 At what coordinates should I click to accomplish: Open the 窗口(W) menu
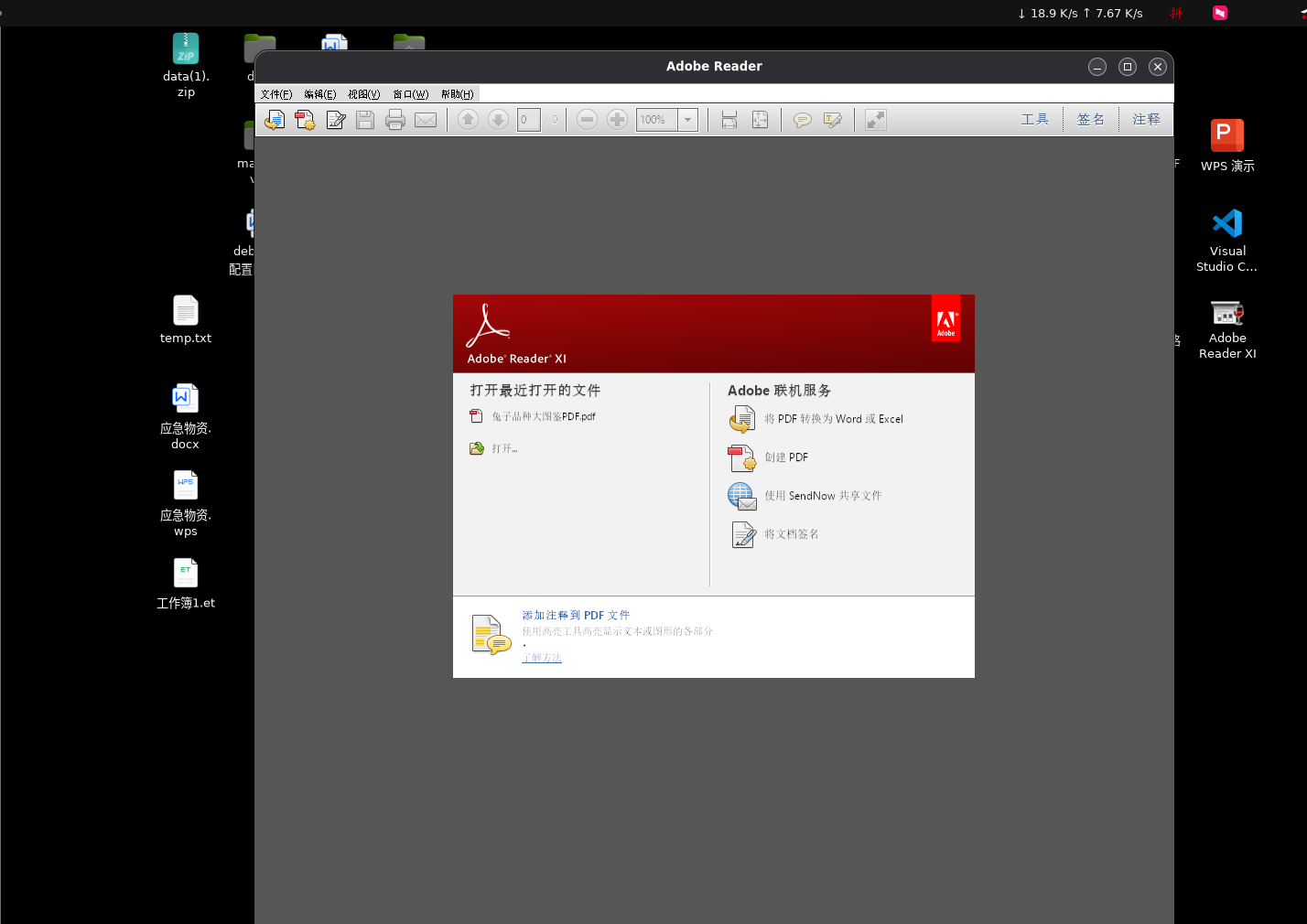(411, 94)
